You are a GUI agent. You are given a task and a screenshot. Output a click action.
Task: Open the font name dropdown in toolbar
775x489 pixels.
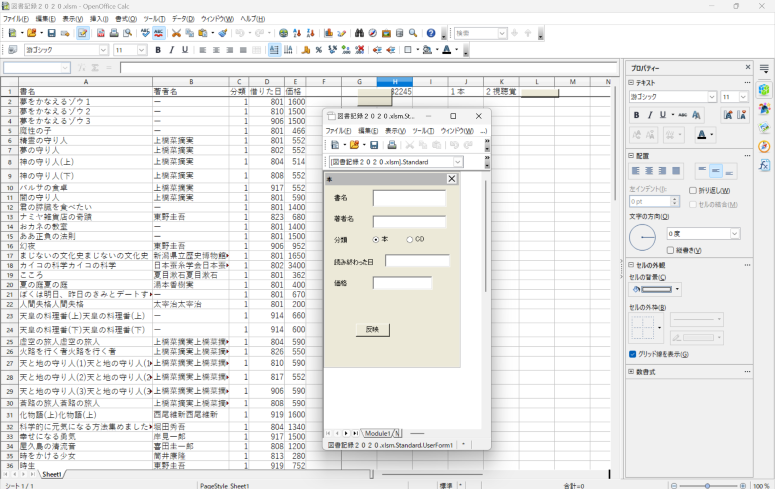(102, 50)
